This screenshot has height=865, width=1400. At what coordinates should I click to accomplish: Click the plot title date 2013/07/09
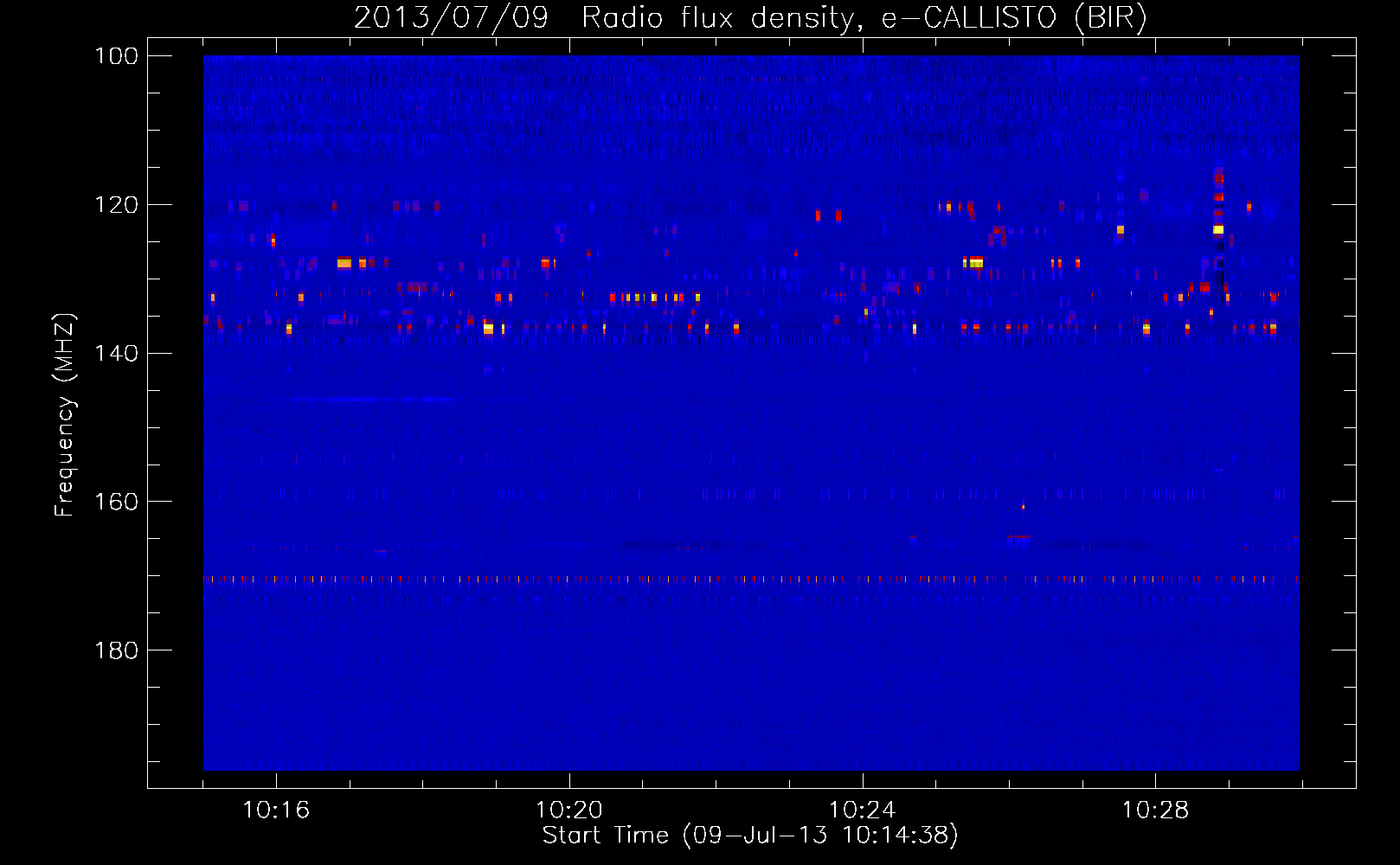(x=451, y=17)
